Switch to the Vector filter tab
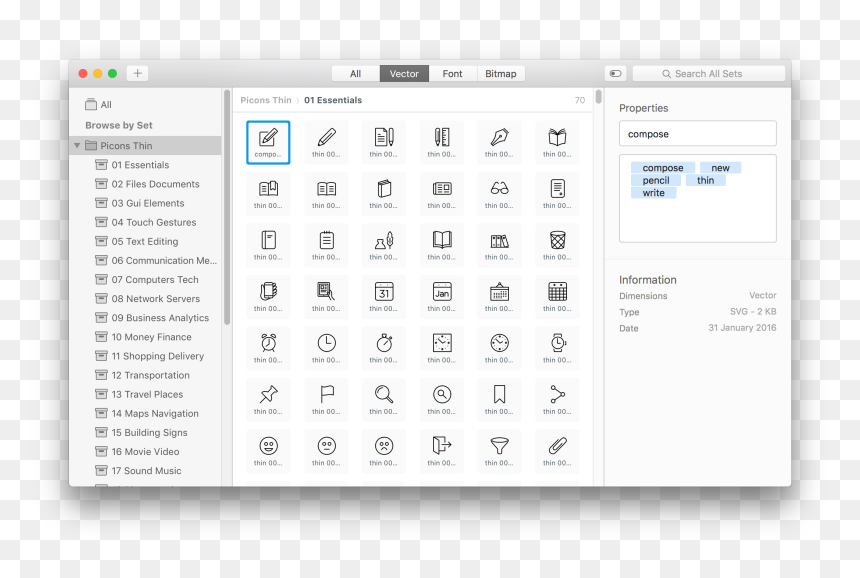 pyautogui.click(x=404, y=73)
